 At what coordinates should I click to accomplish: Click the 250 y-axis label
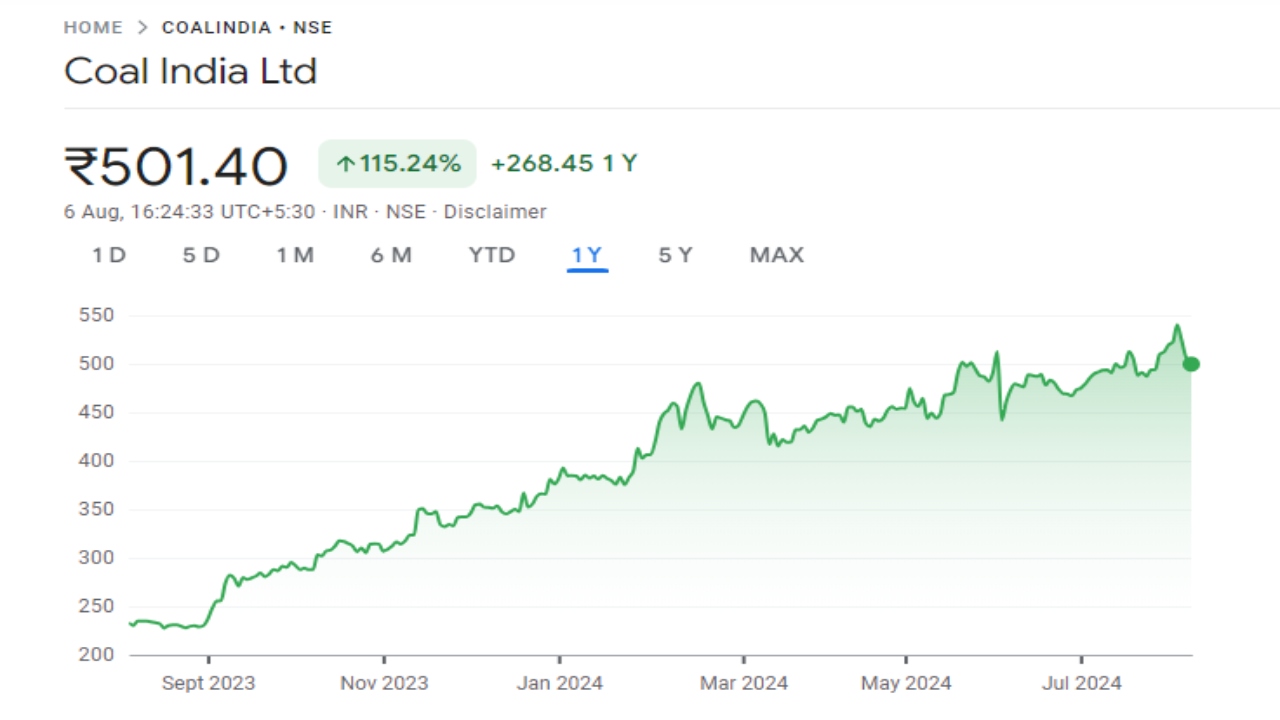point(97,606)
